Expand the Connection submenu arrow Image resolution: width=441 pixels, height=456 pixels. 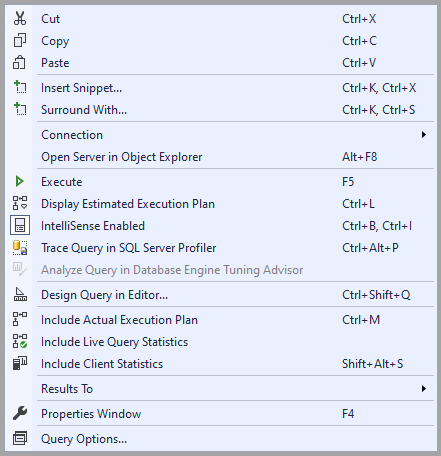pos(424,135)
